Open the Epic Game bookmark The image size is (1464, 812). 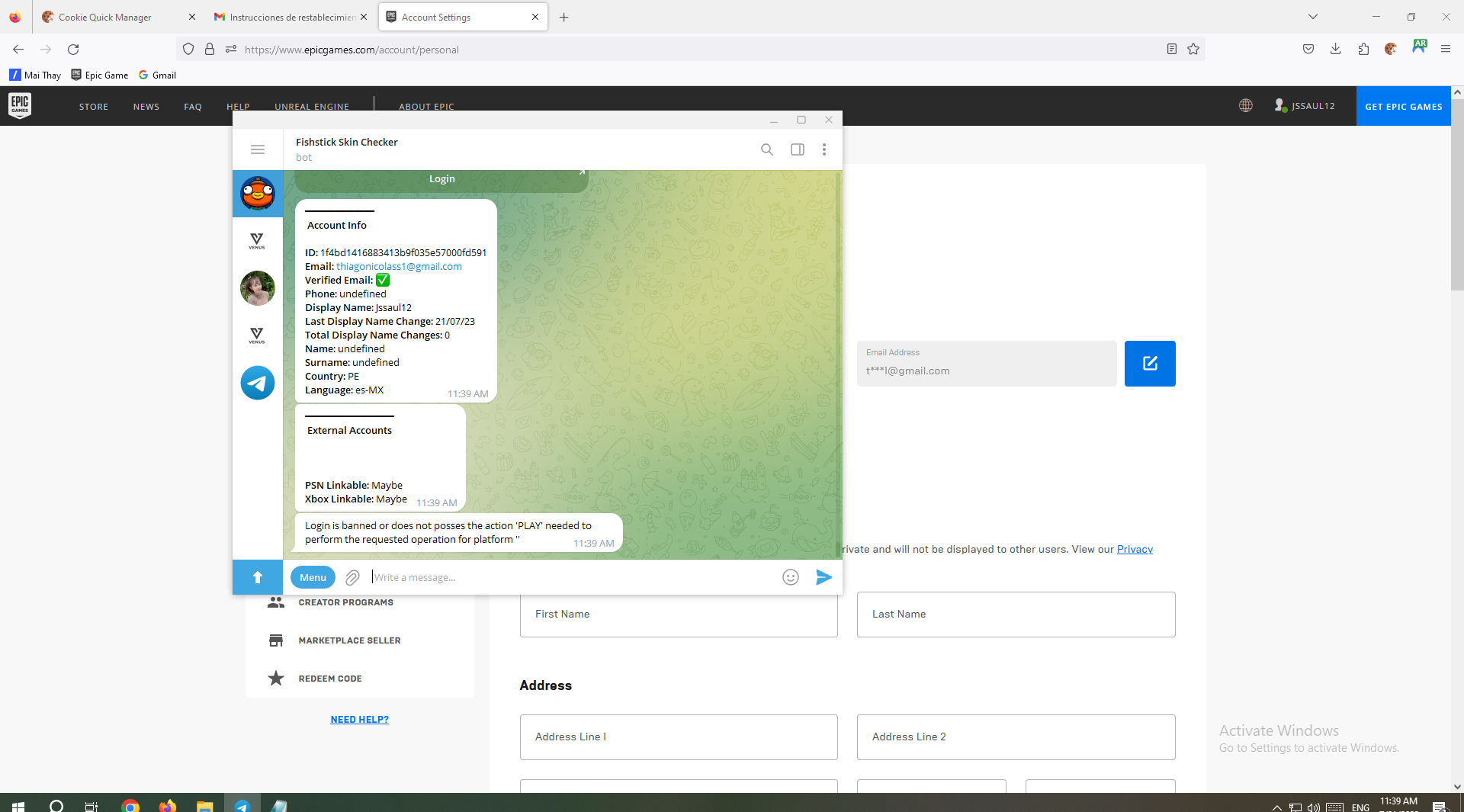pos(100,75)
